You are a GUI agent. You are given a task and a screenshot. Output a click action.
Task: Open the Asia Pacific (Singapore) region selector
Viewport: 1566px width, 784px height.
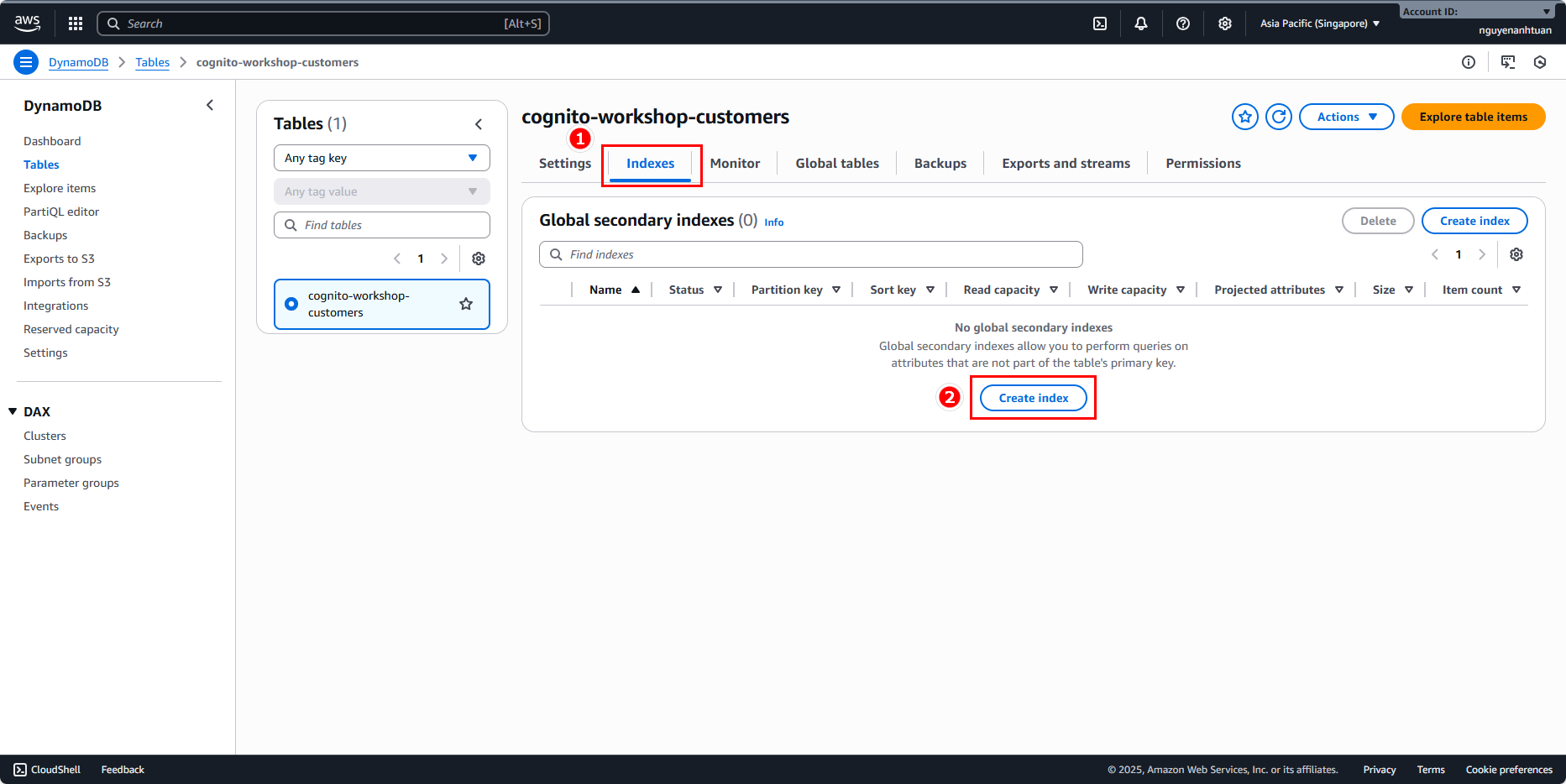click(x=1319, y=24)
